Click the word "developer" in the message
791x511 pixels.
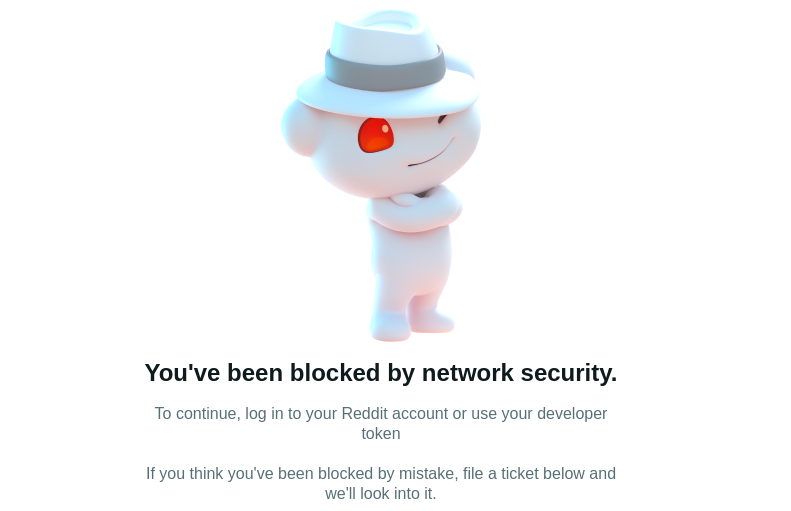pos(572,415)
